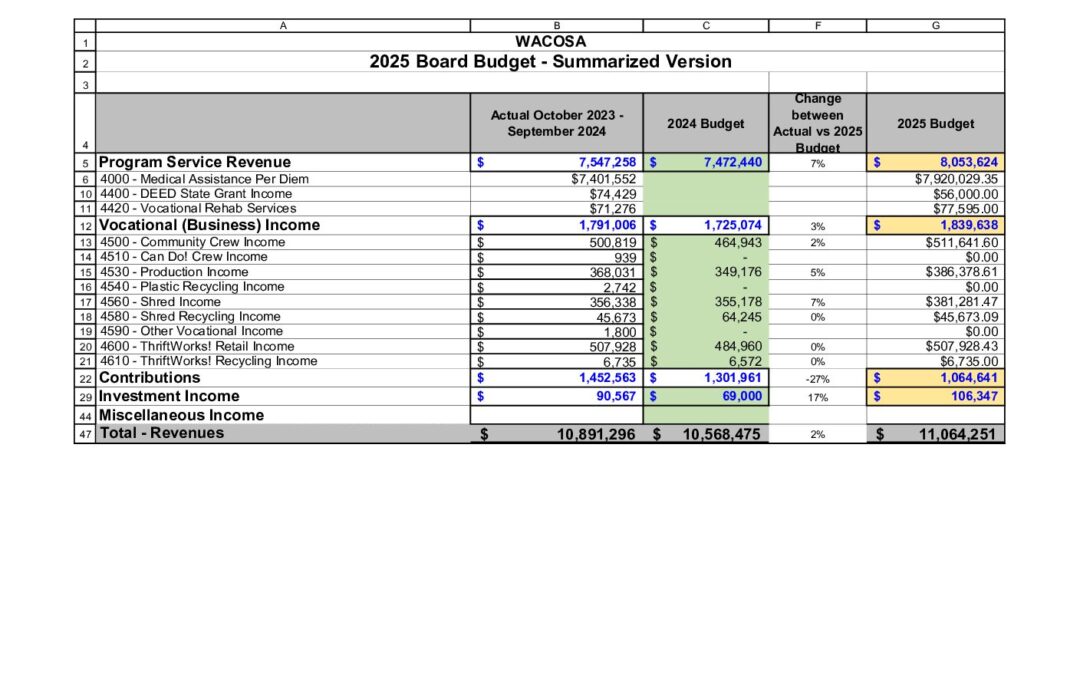Click the $56,000.00 cell

tap(935, 194)
